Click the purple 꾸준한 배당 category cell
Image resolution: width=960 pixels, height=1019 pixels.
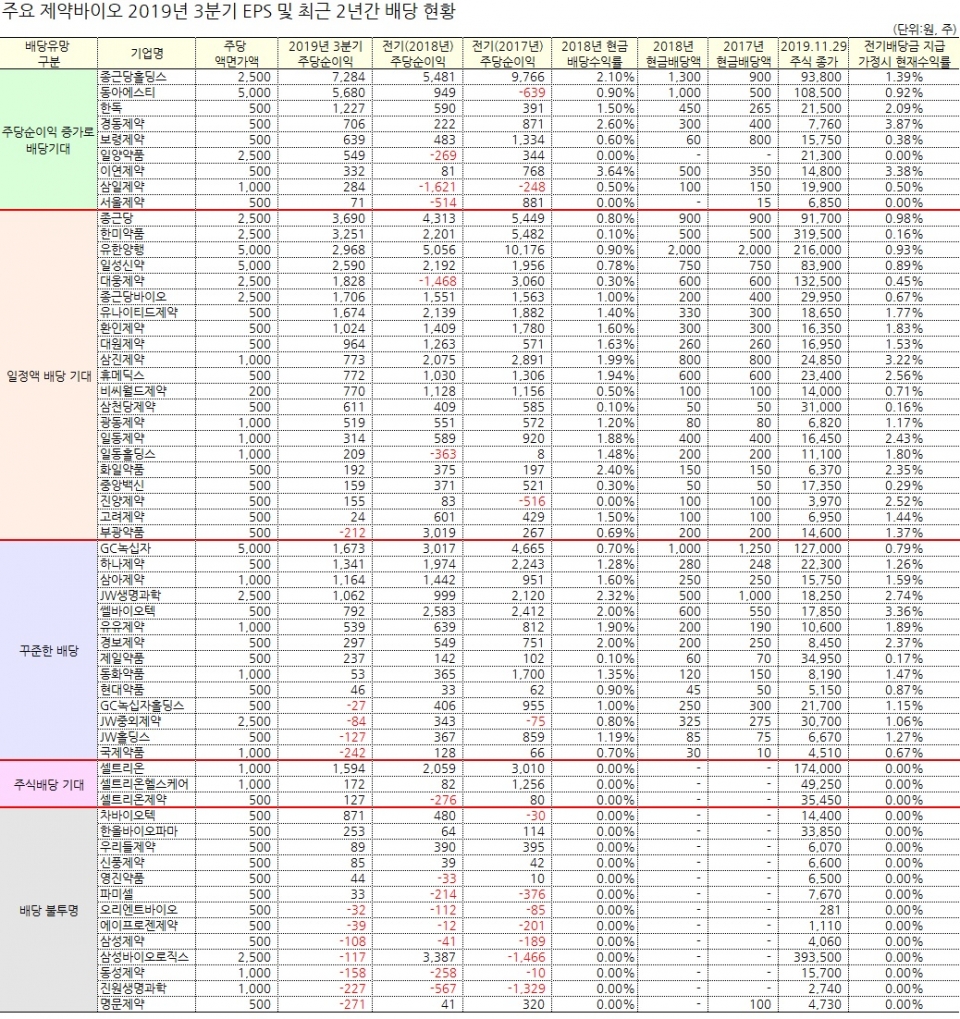(x=49, y=650)
